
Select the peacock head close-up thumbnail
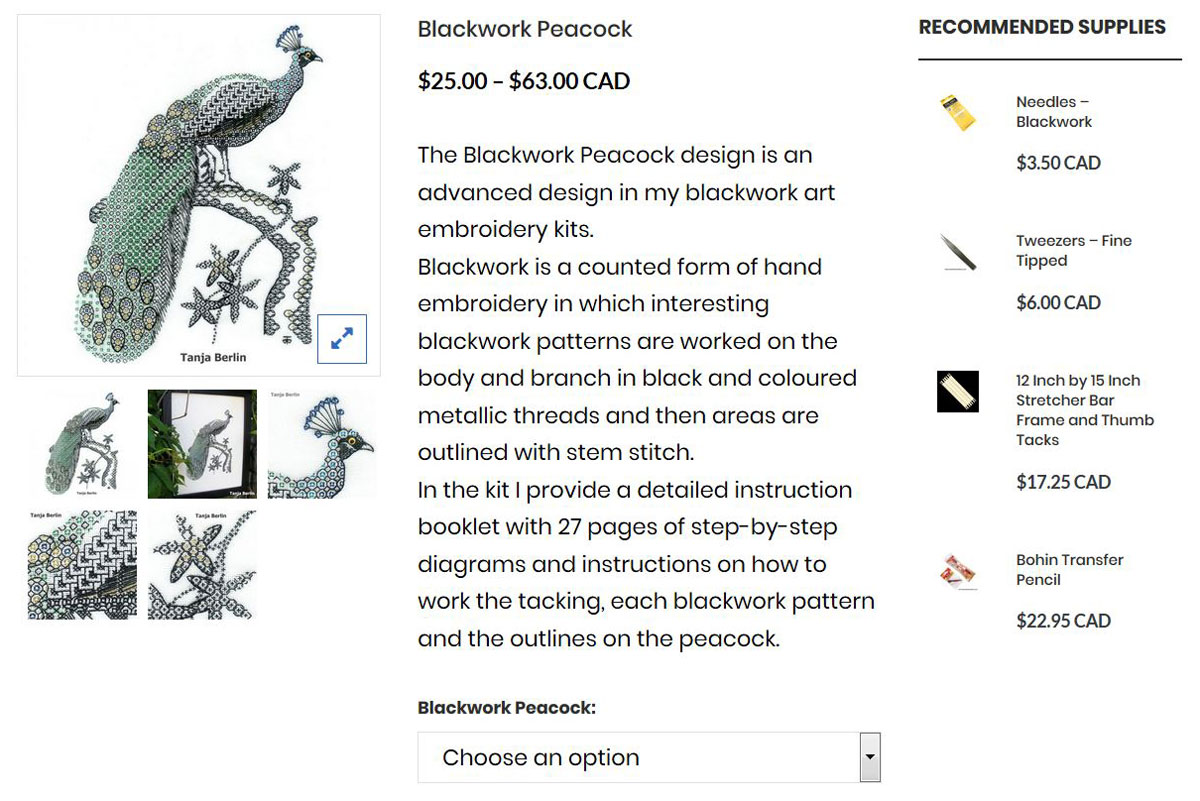[322, 444]
